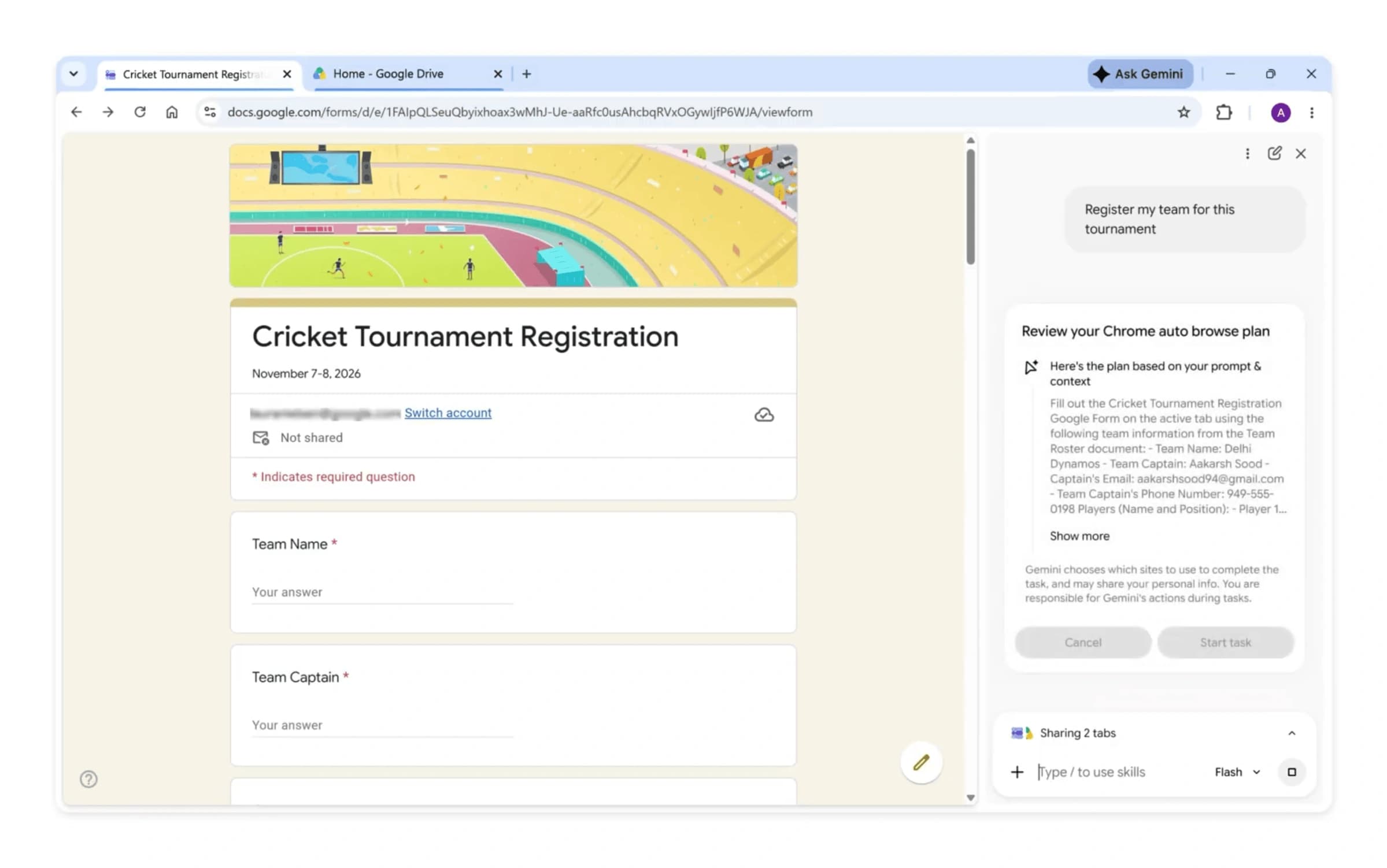Click the browser back arrow
This screenshot has height=868, width=1387.
(x=76, y=112)
